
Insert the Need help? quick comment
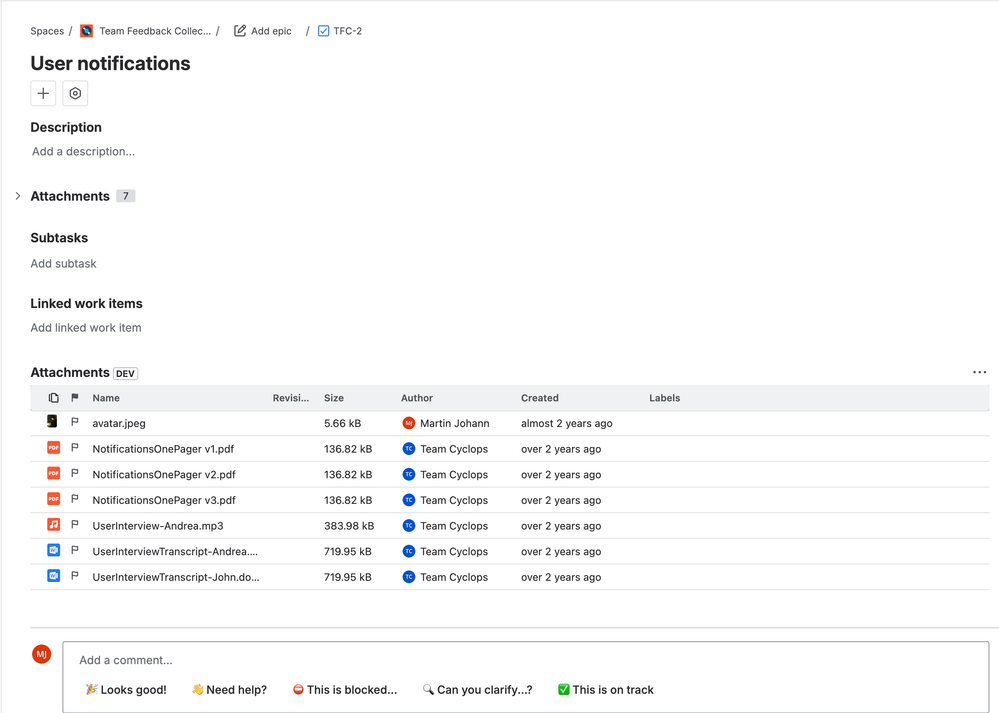[x=229, y=689]
